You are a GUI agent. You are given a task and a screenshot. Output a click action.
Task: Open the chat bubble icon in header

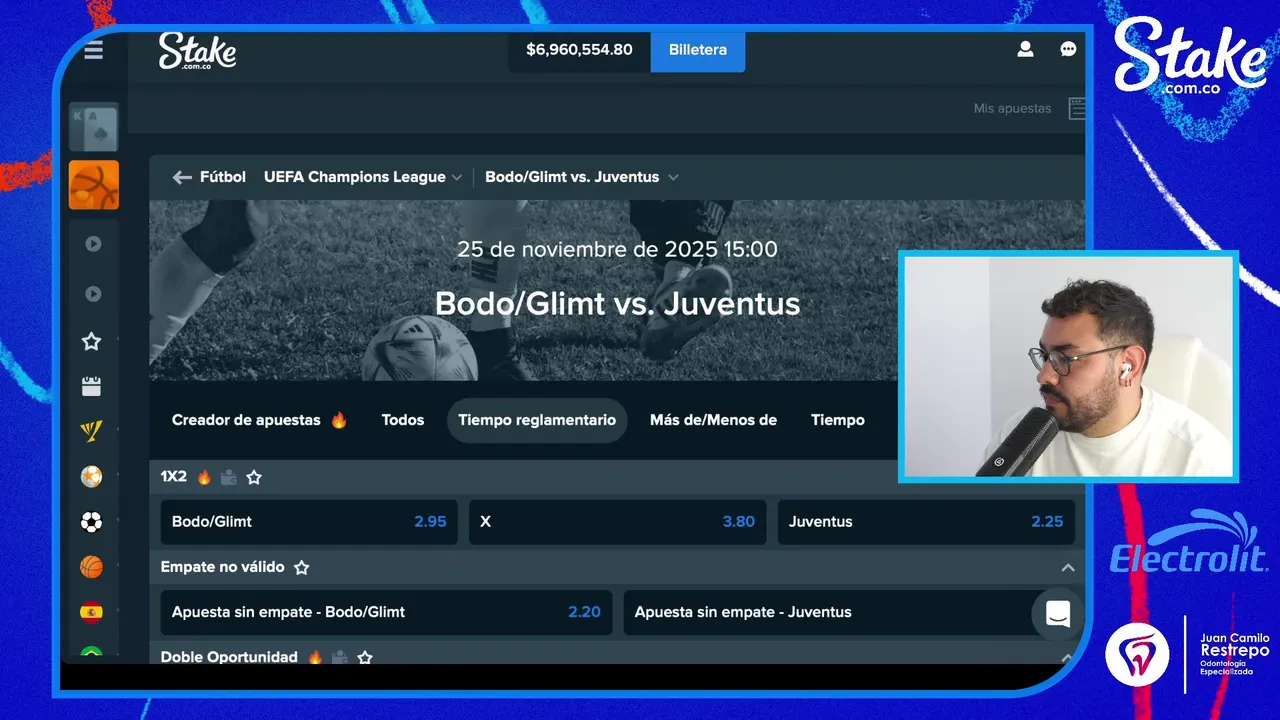click(1068, 49)
